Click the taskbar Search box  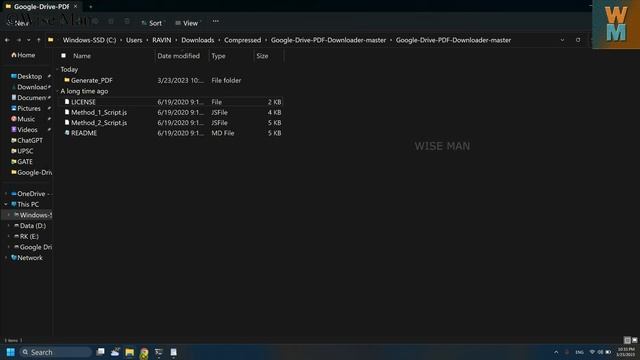click(x=56, y=352)
